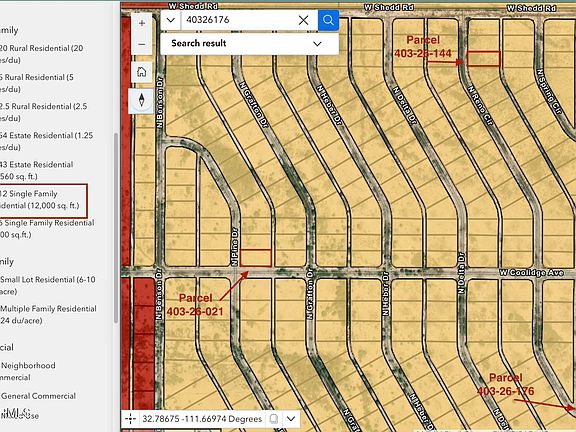Viewport: 576px width, 432px height.
Task: Click the Neighborhood Commercial legend entry
Action: [28, 371]
